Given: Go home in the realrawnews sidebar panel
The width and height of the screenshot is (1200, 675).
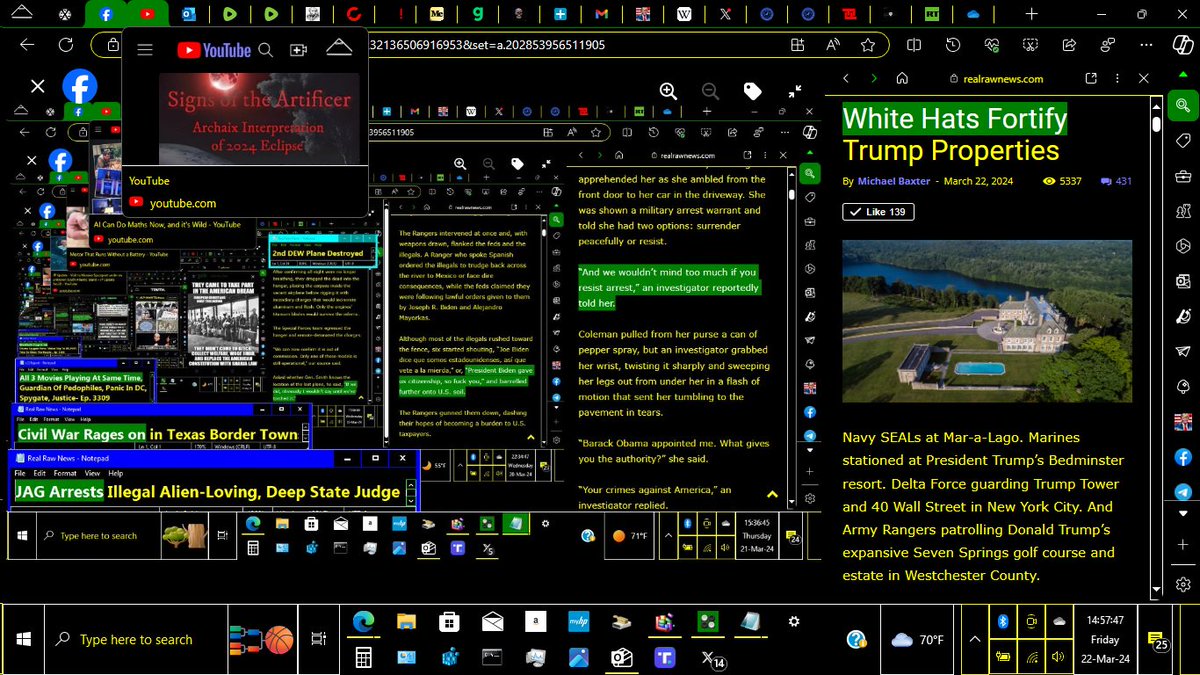Looking at the screenshot, I should coord(902,78).
